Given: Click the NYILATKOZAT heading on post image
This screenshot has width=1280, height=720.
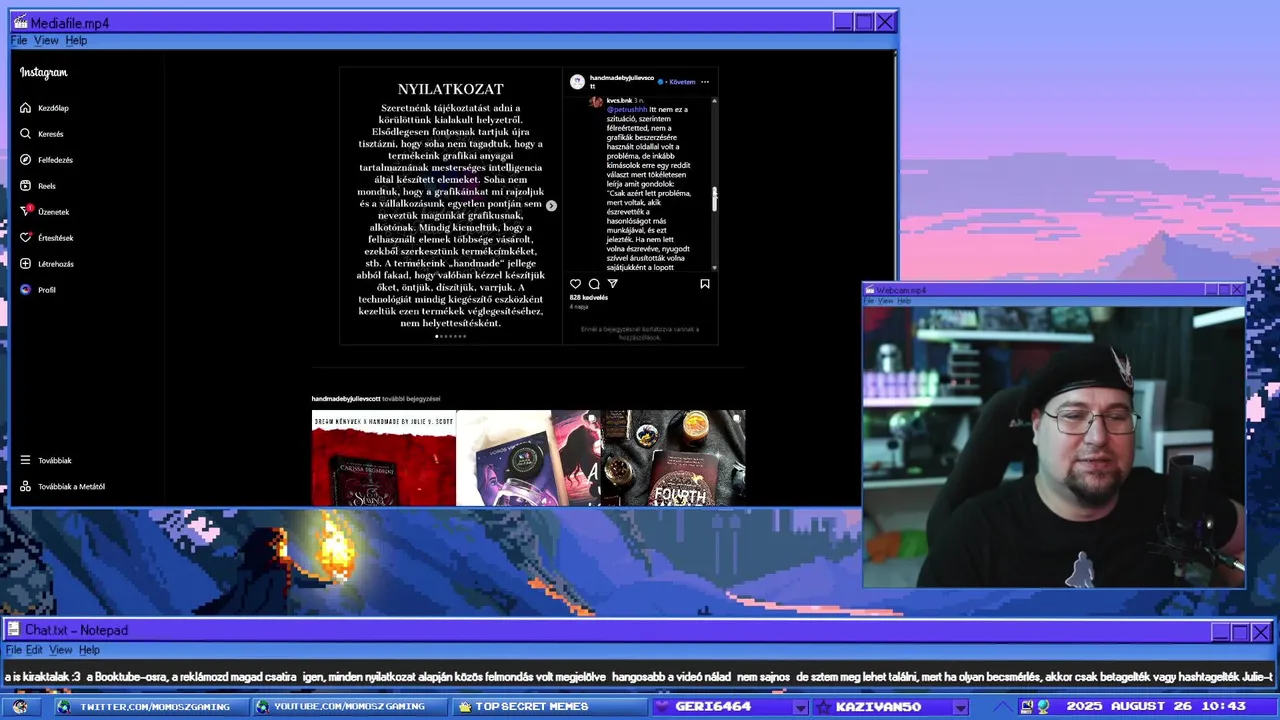Looking at the screenshot, I should (451, 89).
